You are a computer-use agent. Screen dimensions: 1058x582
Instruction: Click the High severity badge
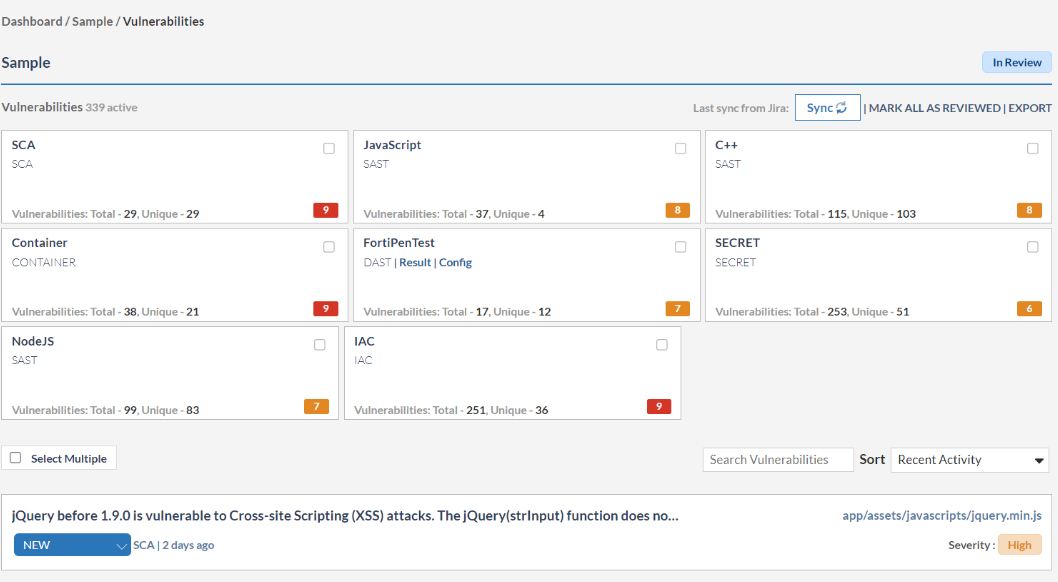[1020, 545]
